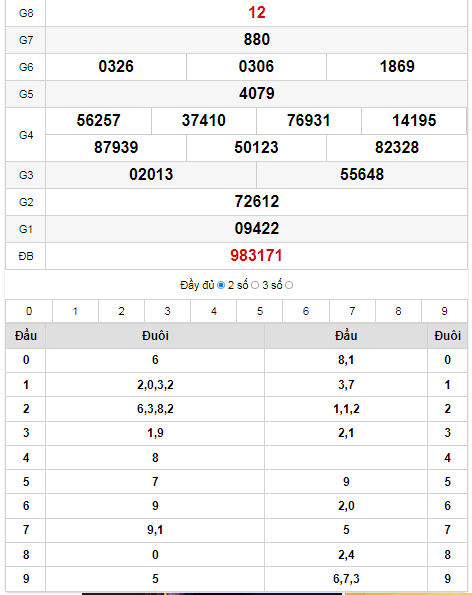Choose digit filter 3
Screen dimensions: 472x595
click(167, 311)
